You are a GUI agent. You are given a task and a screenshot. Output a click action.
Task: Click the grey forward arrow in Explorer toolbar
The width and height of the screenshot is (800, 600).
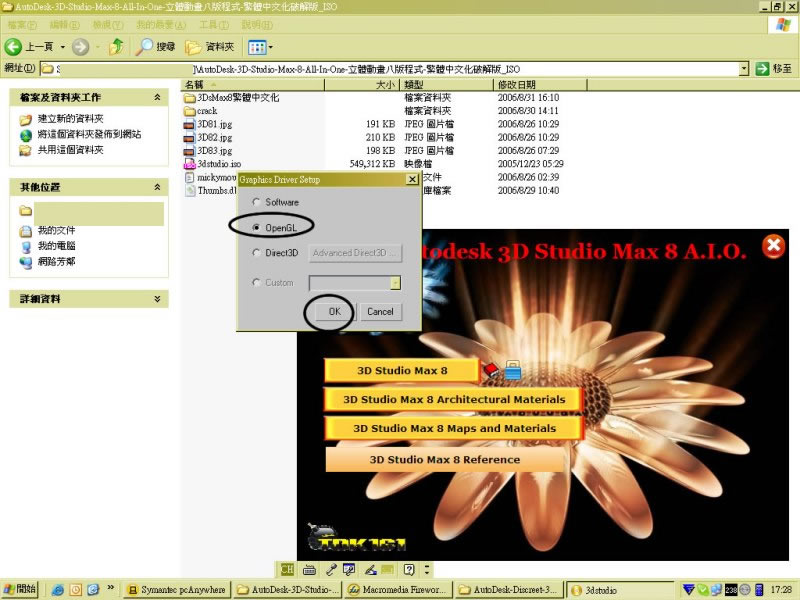[x=80, y=47]
